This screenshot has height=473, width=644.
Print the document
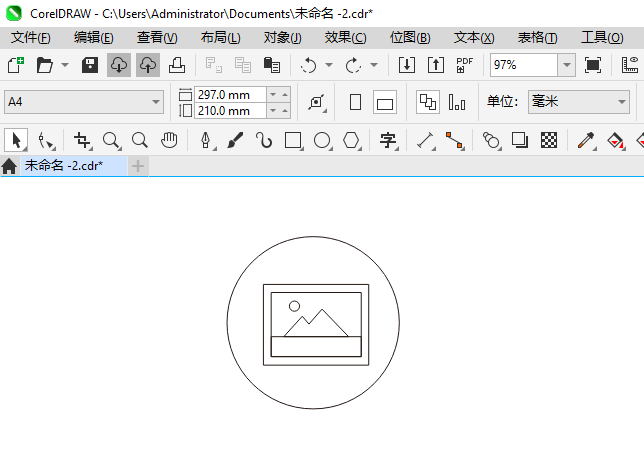pyautogui.click(x=177, y=65)
